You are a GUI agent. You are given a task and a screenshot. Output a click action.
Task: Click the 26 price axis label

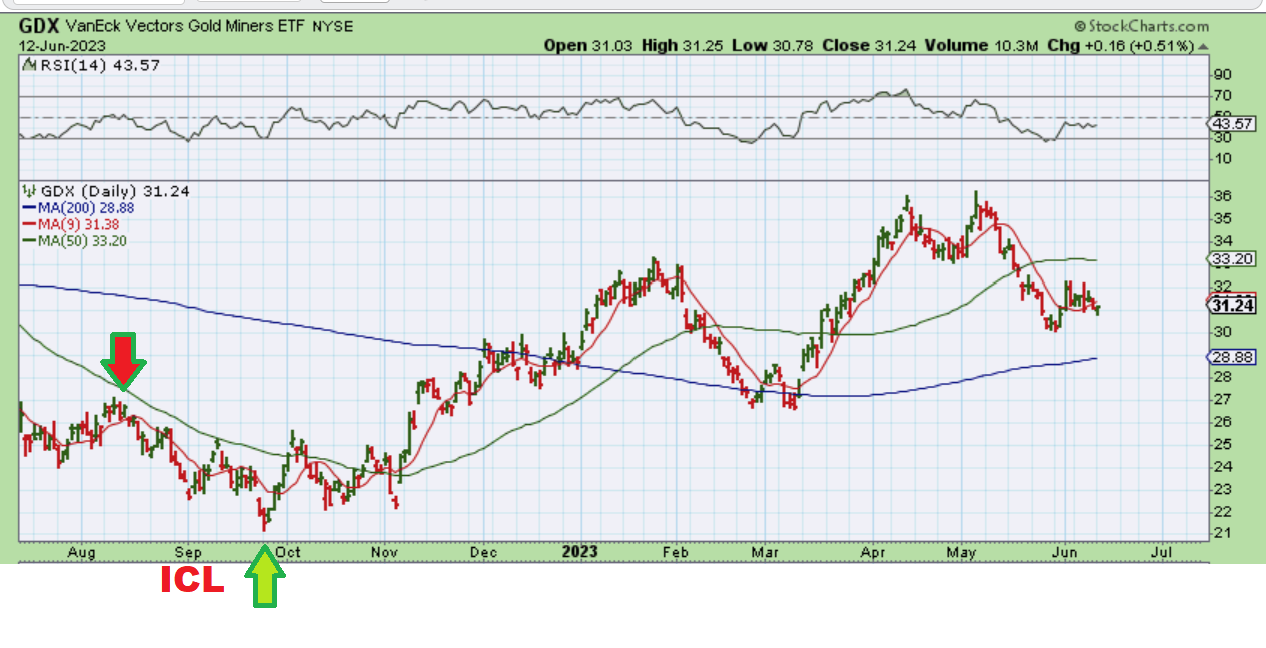1221,421
